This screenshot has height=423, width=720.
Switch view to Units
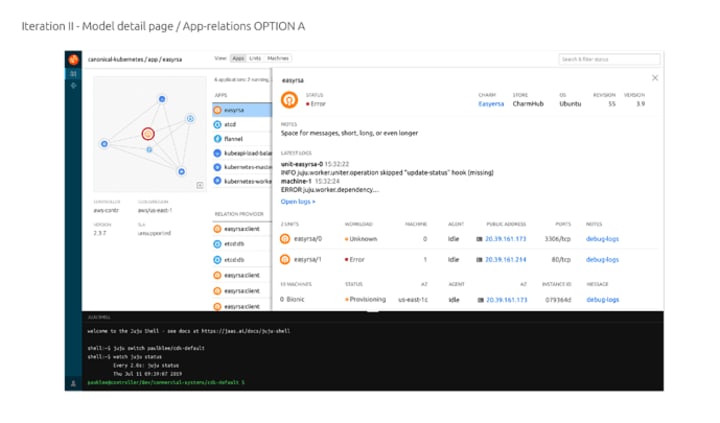(x=255, y=58)
